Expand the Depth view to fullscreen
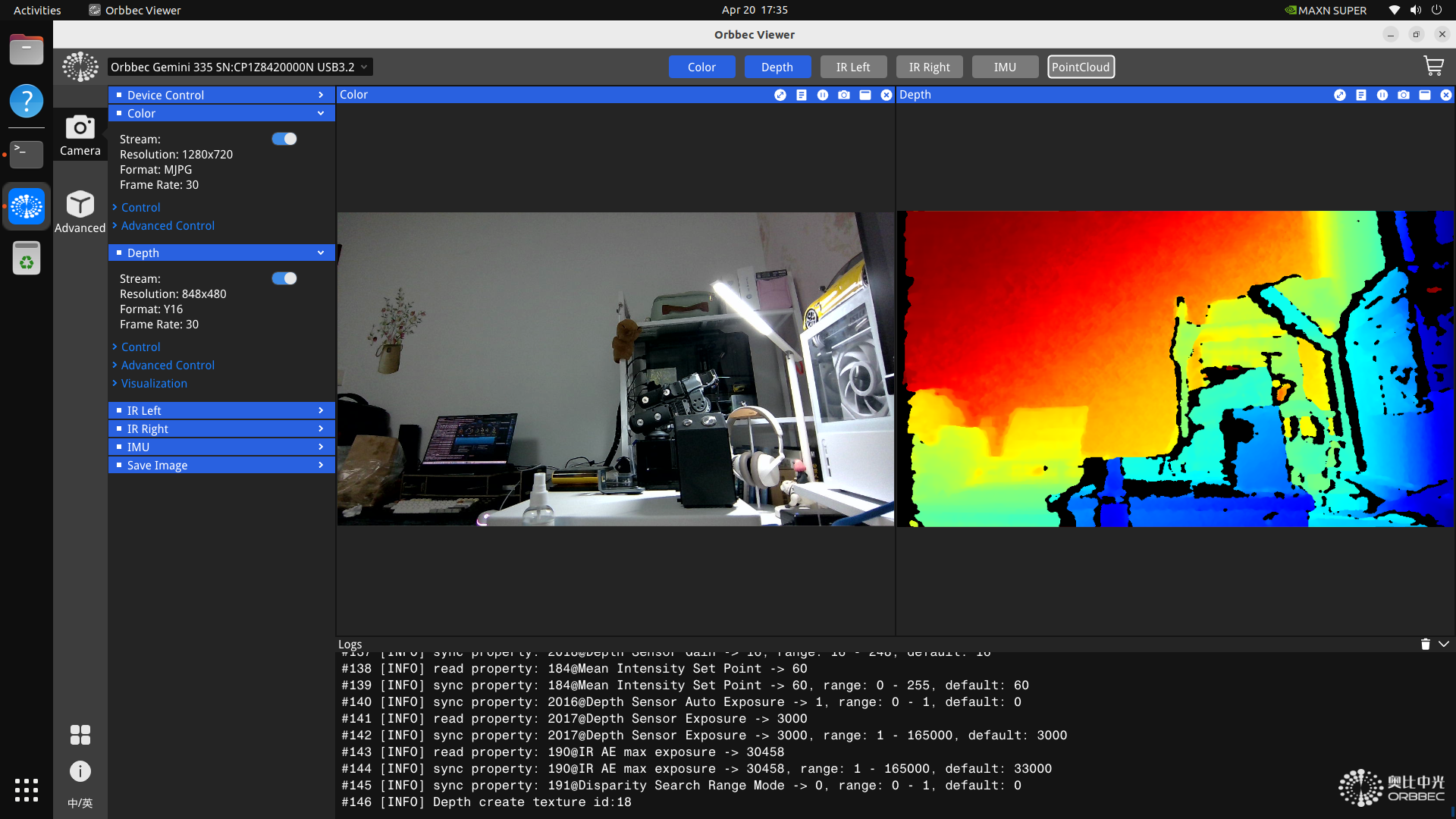The height and width of the screenshot is (819, 1456). tap(1340, 95)
